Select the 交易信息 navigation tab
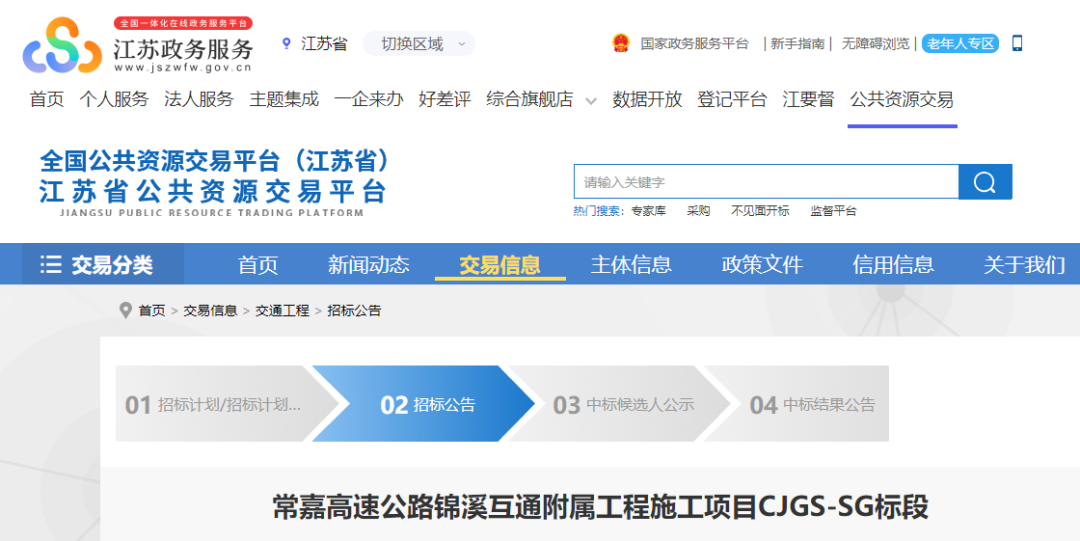The width and height of the screenshot is (1080, 541). (500, 265)
